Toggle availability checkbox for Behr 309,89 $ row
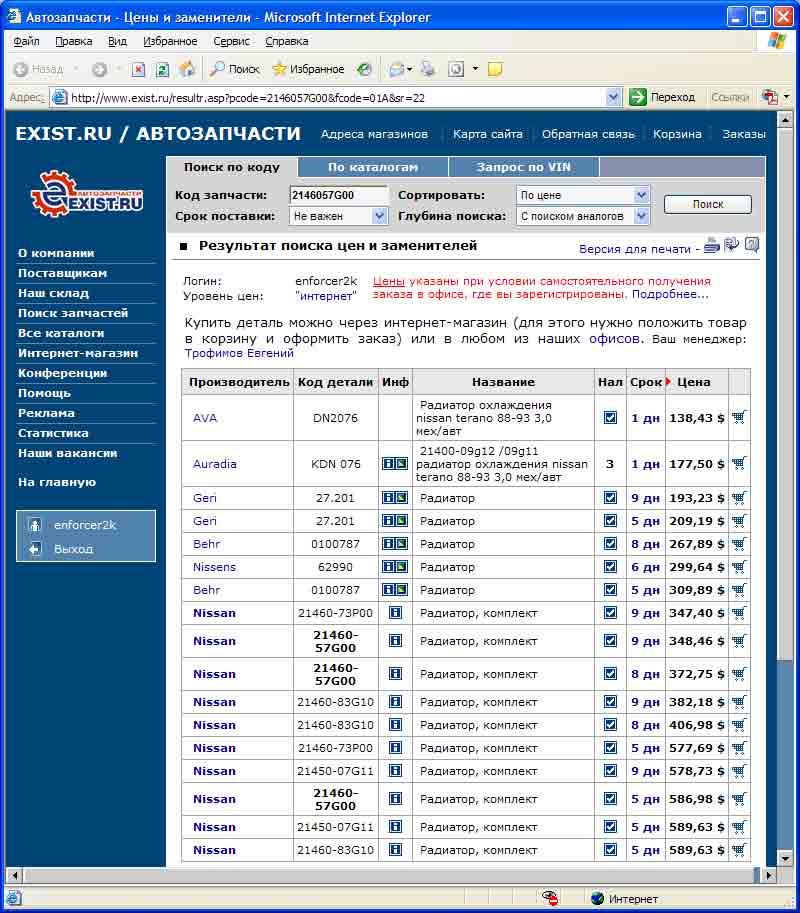 [610, 590]
